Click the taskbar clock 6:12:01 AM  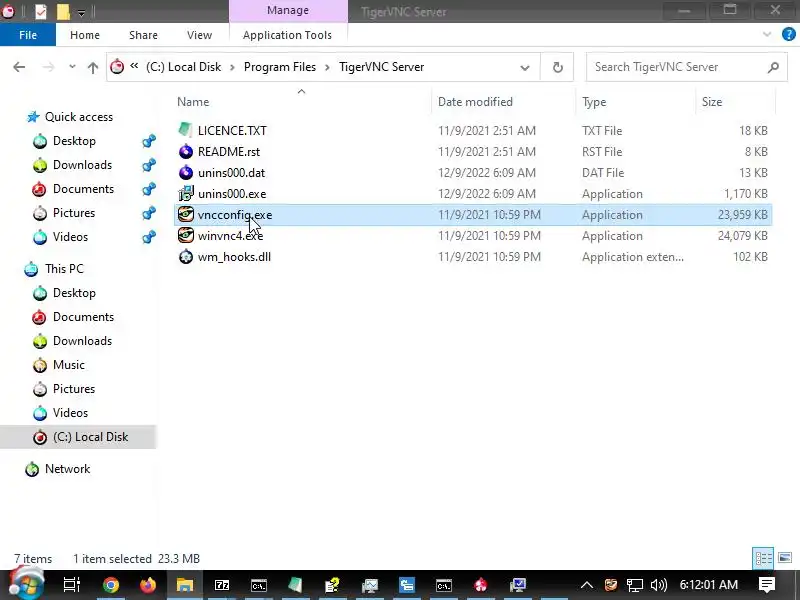coord(709,585)
